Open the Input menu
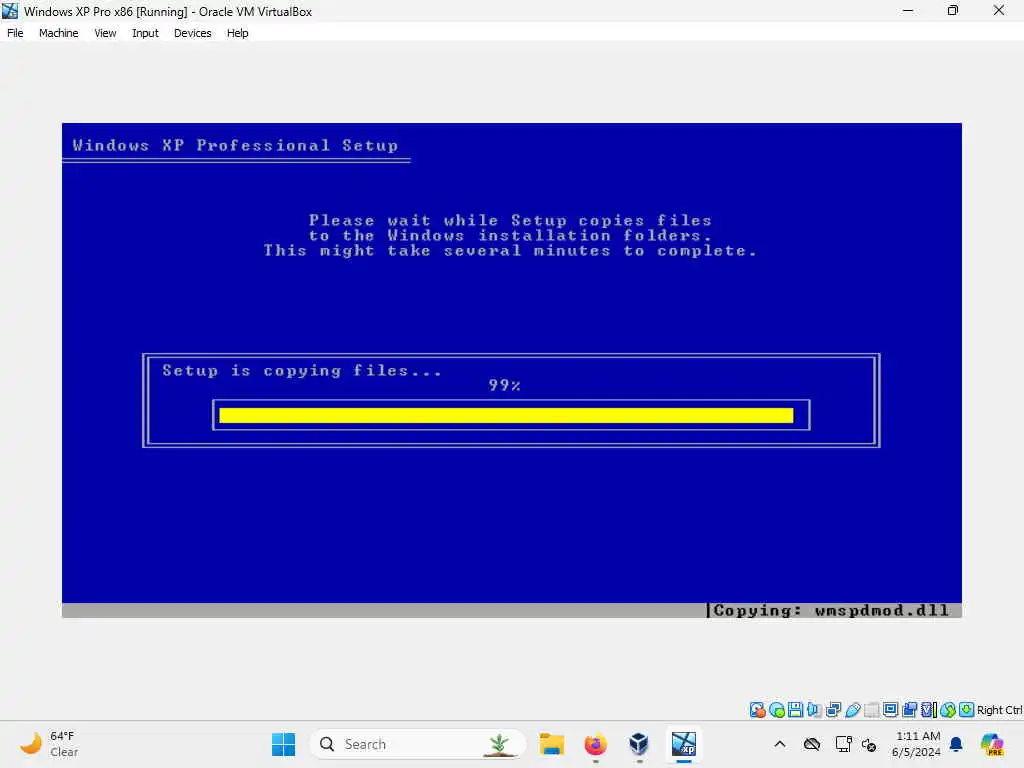1024x768 pixels. click(145, 33)
